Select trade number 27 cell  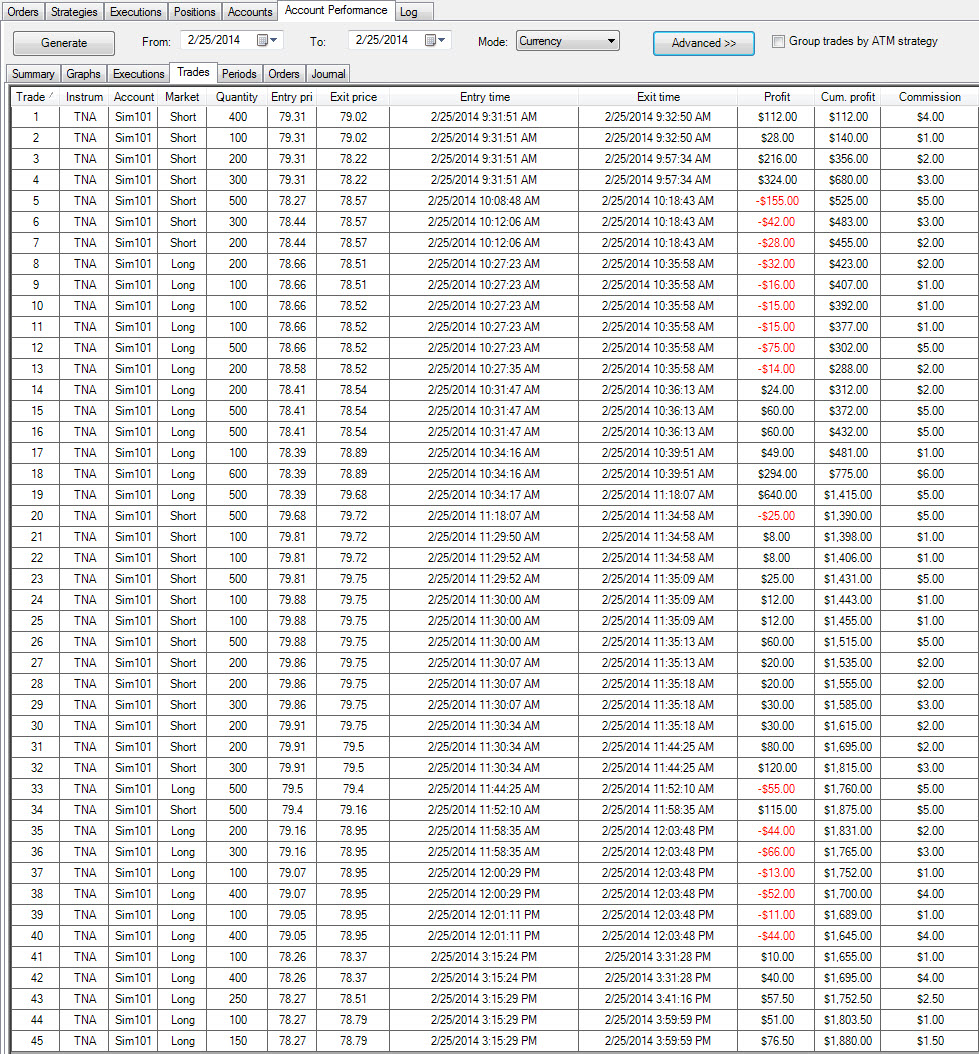36,663
